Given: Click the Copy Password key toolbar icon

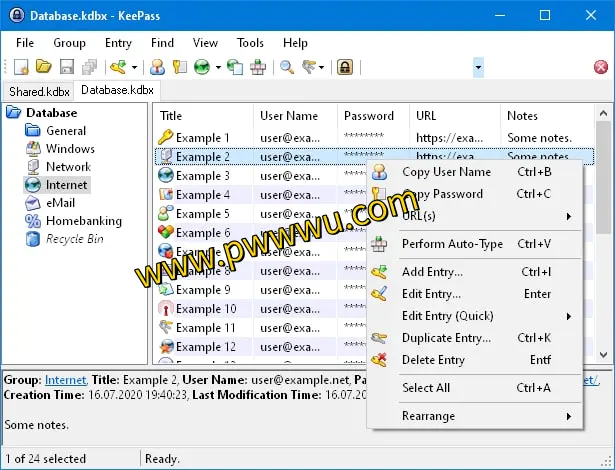Looking at the screenshot, I should pos(180,67).
